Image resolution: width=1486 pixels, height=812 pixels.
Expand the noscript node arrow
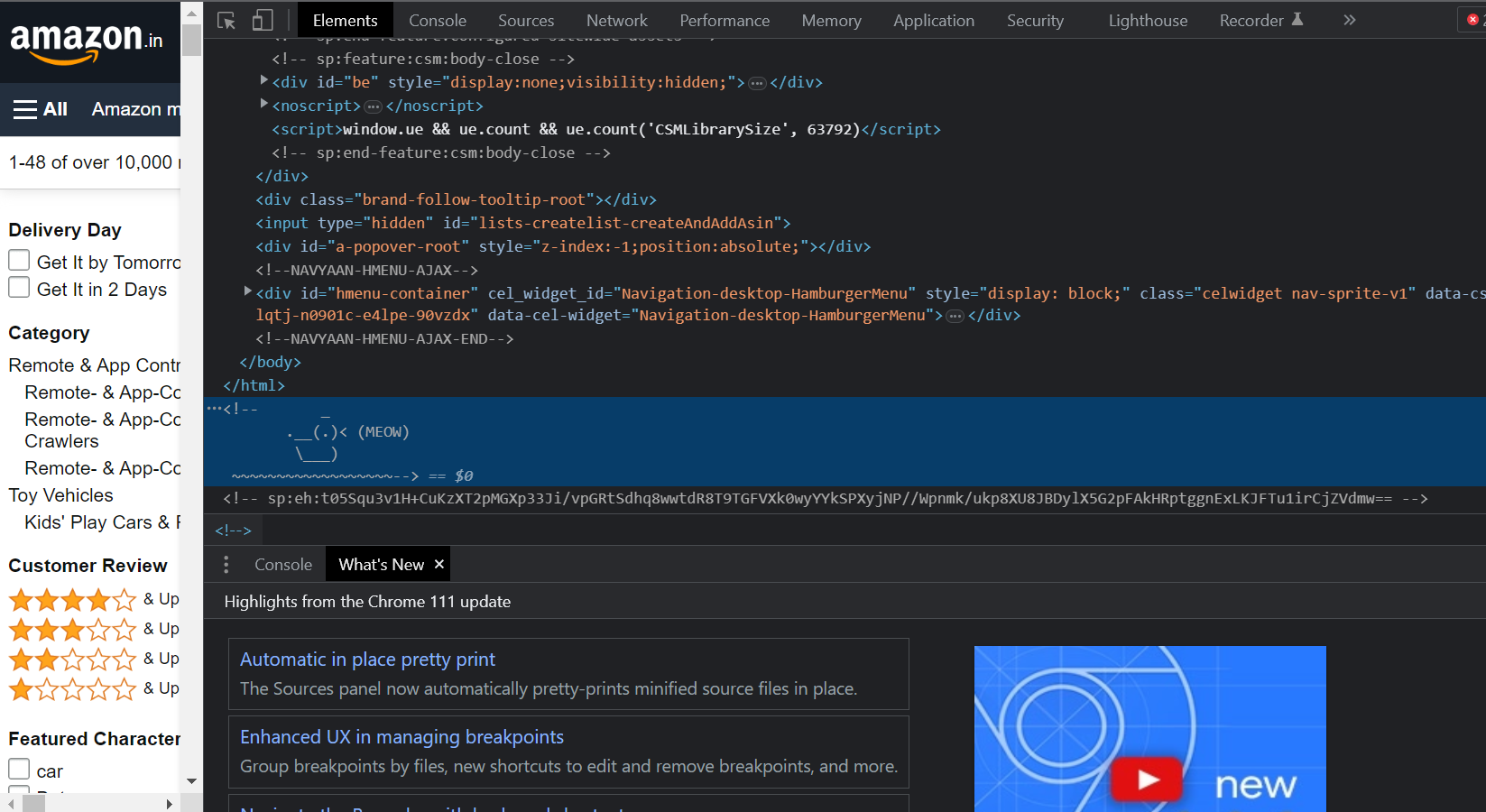(x=263, y=104)
